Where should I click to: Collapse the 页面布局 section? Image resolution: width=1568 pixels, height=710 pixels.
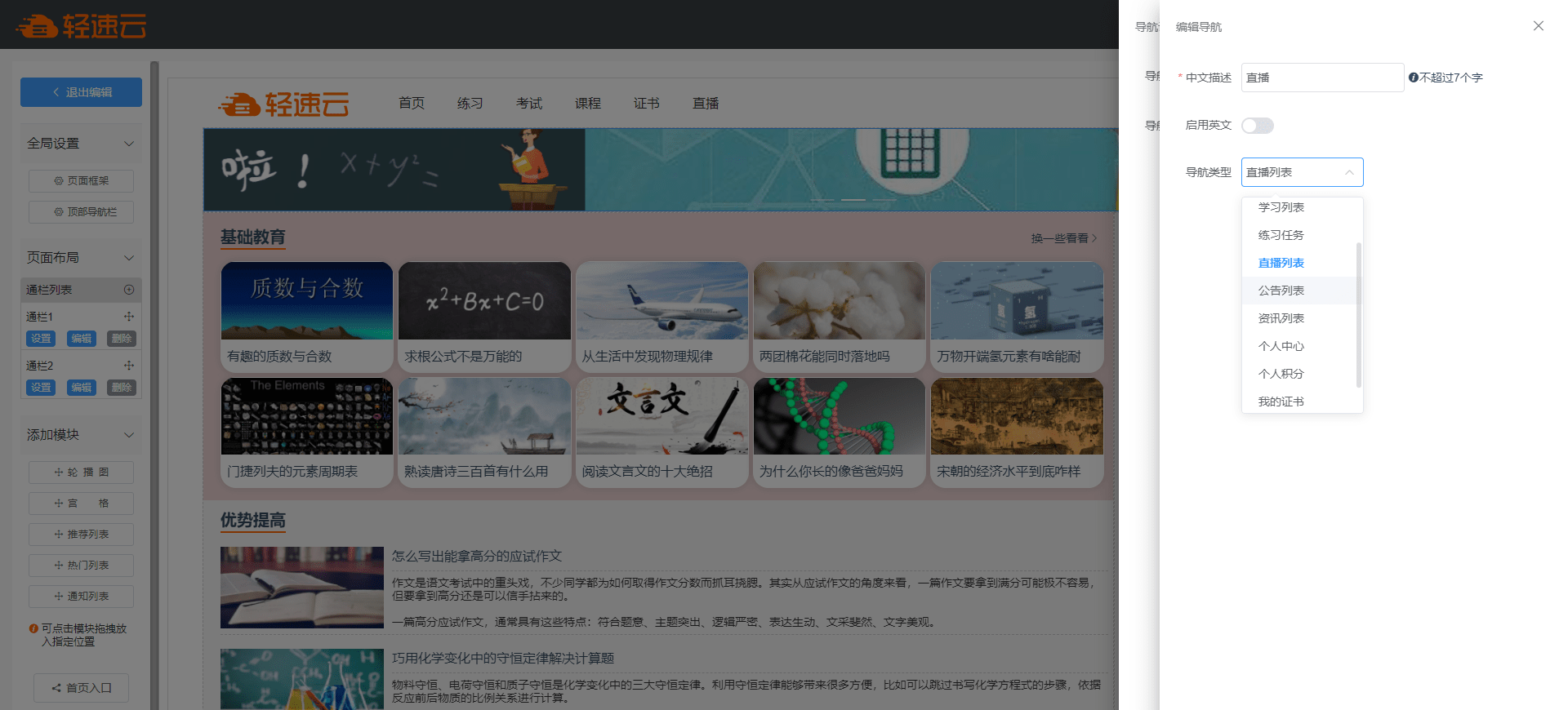pyautogui.click(x=128, y=258)
